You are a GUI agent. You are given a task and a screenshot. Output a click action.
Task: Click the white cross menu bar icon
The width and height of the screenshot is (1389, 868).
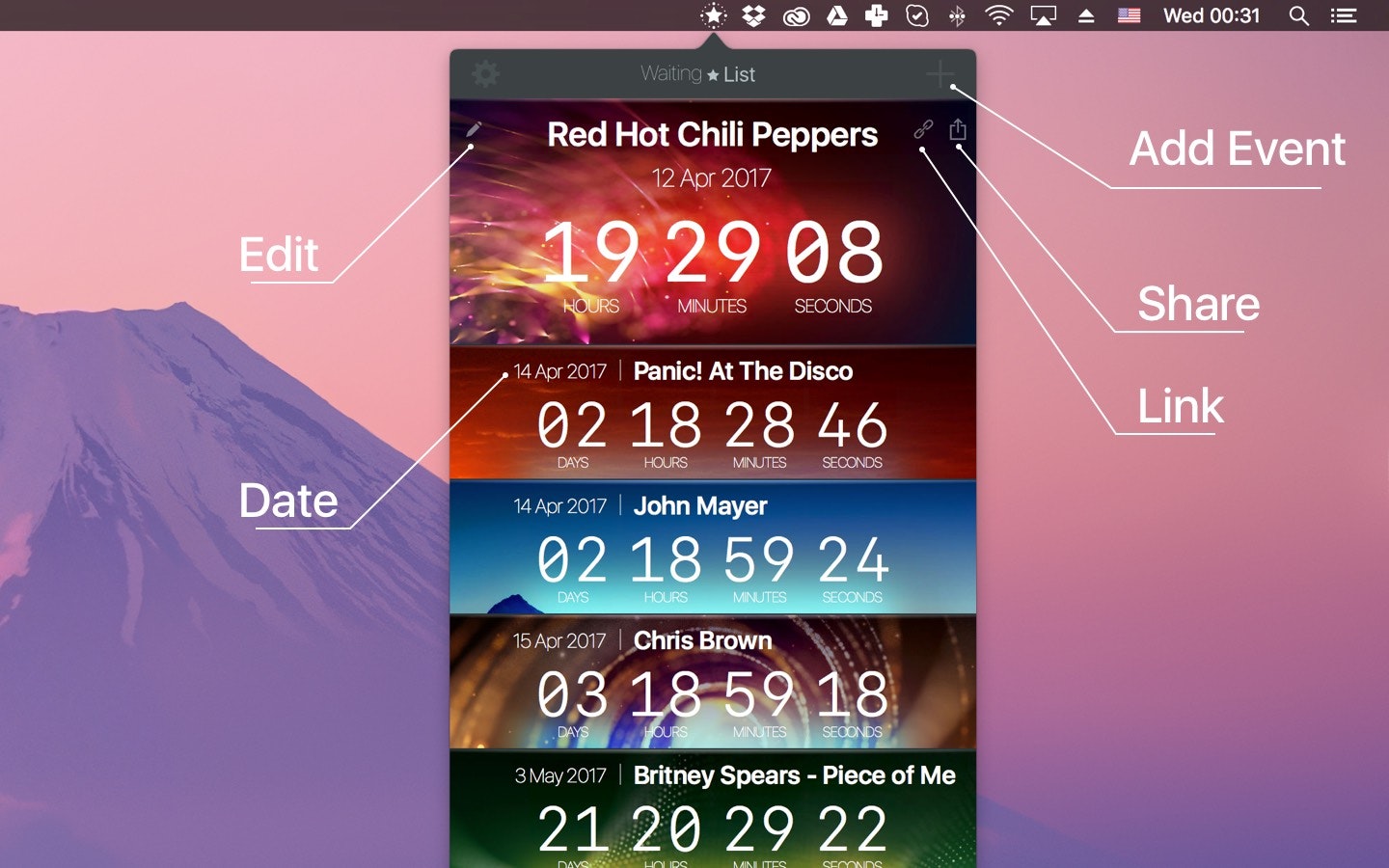876,15
